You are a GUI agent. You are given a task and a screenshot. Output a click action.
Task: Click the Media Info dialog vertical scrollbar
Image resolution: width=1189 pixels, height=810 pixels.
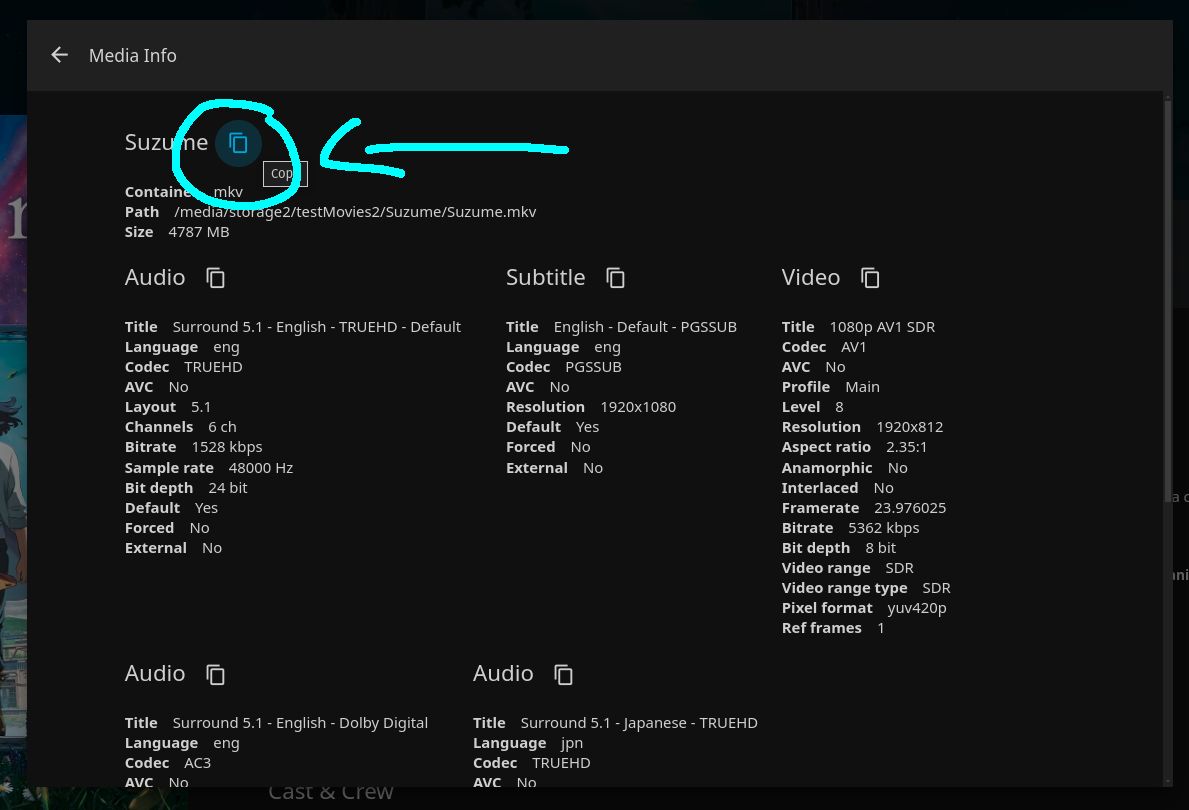coord(1166,400)
